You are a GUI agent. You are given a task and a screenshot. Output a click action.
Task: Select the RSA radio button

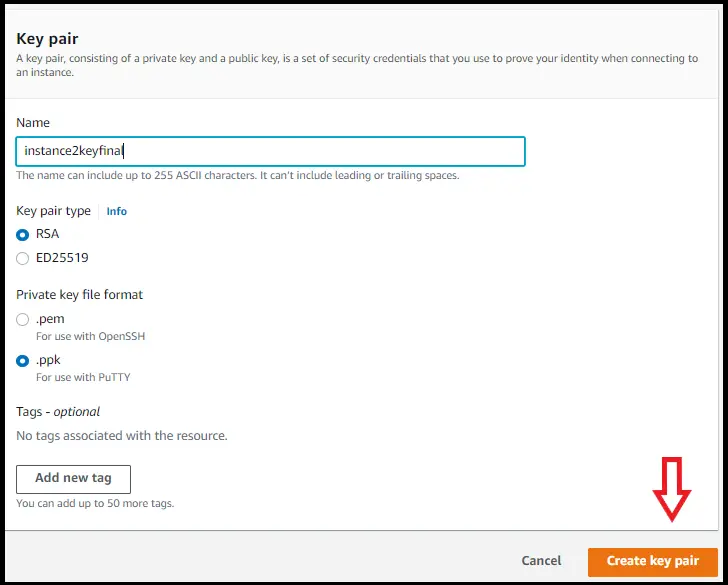(x=22, y=235)
